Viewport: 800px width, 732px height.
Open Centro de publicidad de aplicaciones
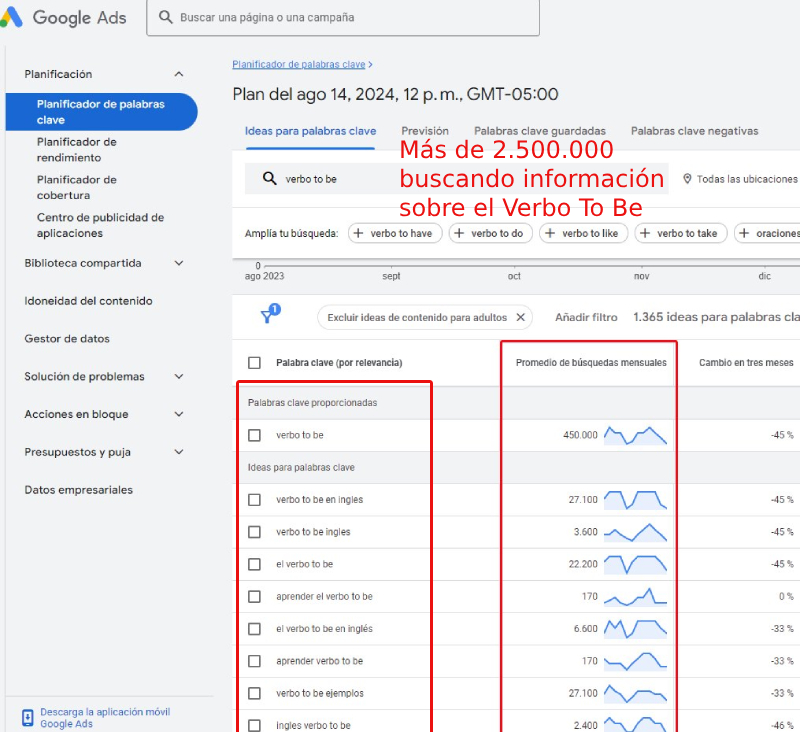(x=101, y=225)
